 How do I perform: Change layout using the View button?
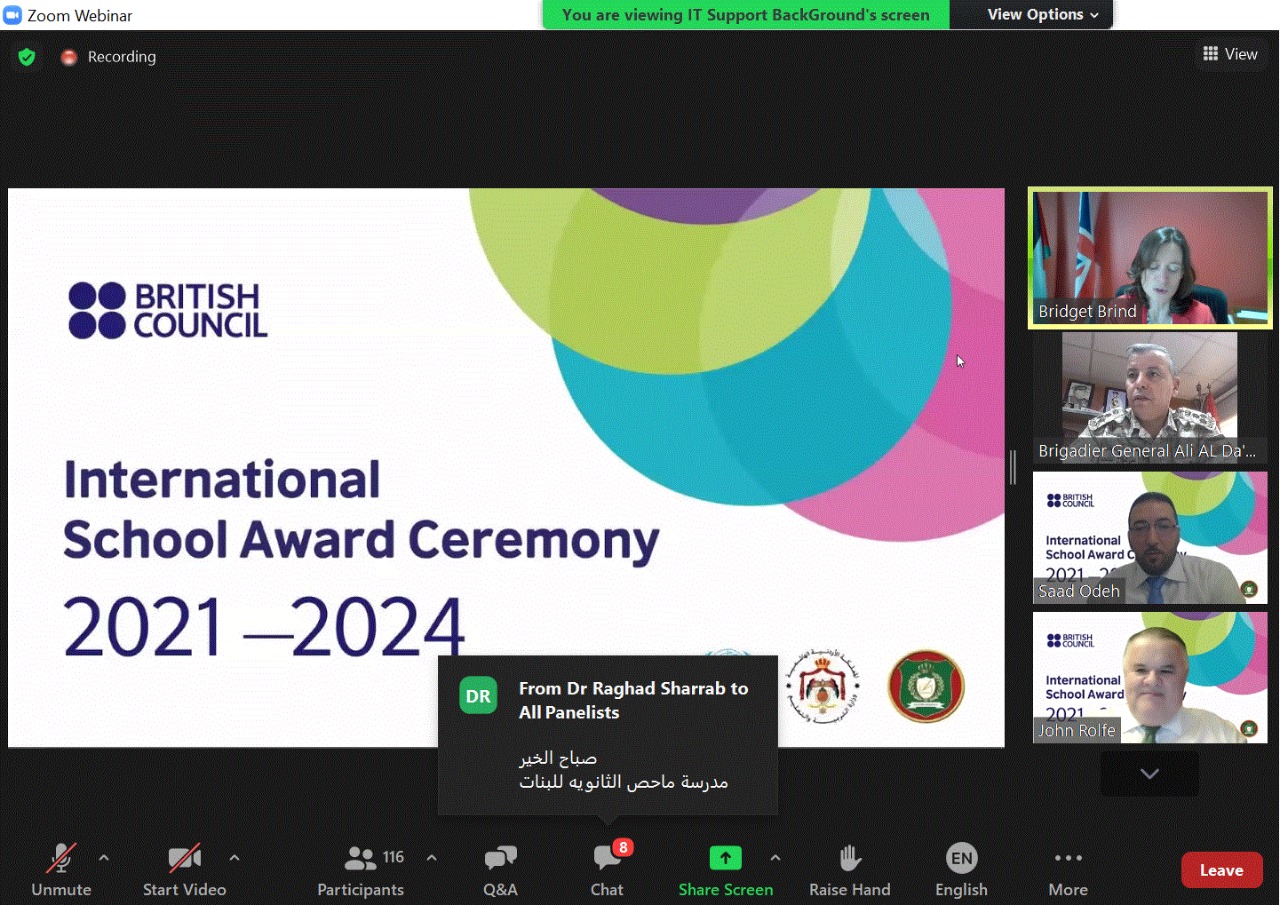pos(1230,54)
